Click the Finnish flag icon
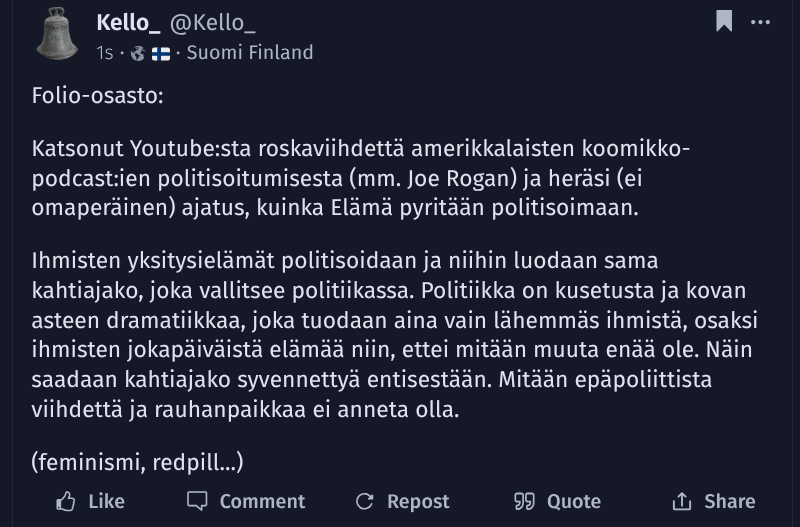 click(x=161, y=53)
